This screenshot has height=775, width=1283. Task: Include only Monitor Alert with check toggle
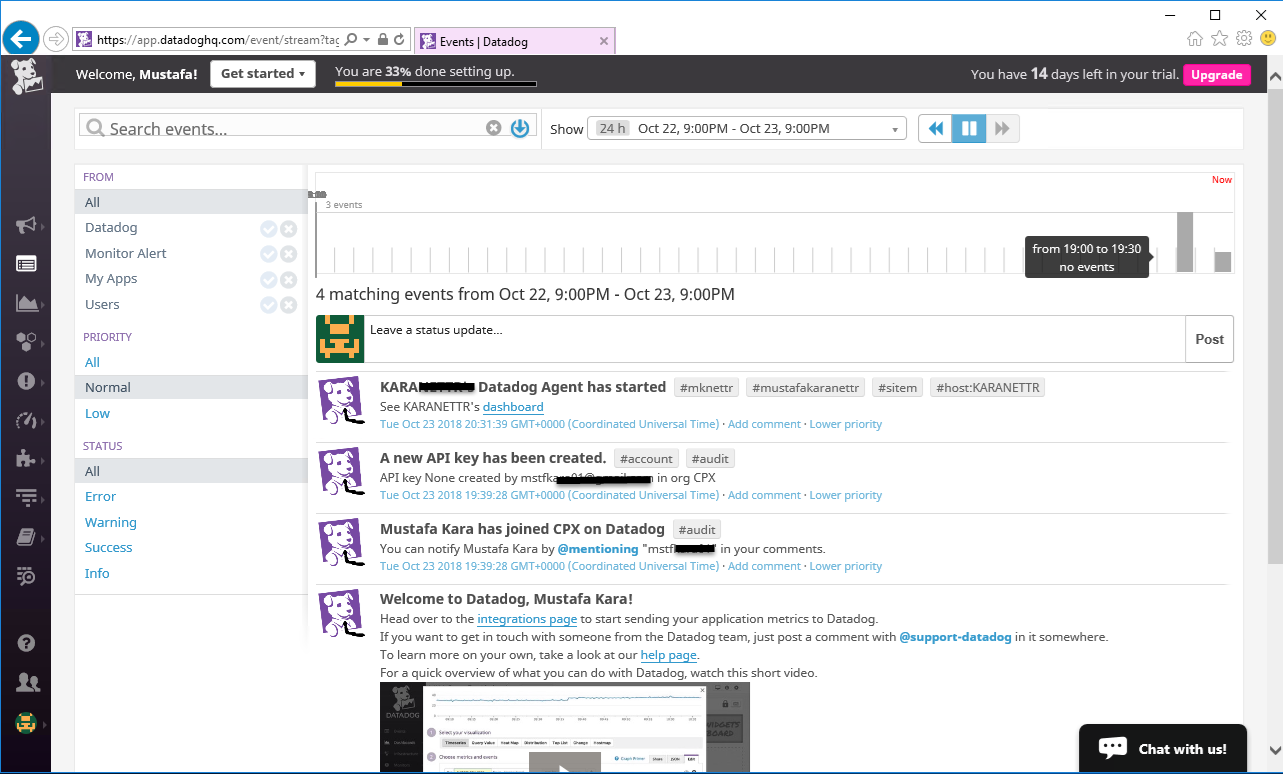pyautogui.click(x=268, y=254)
